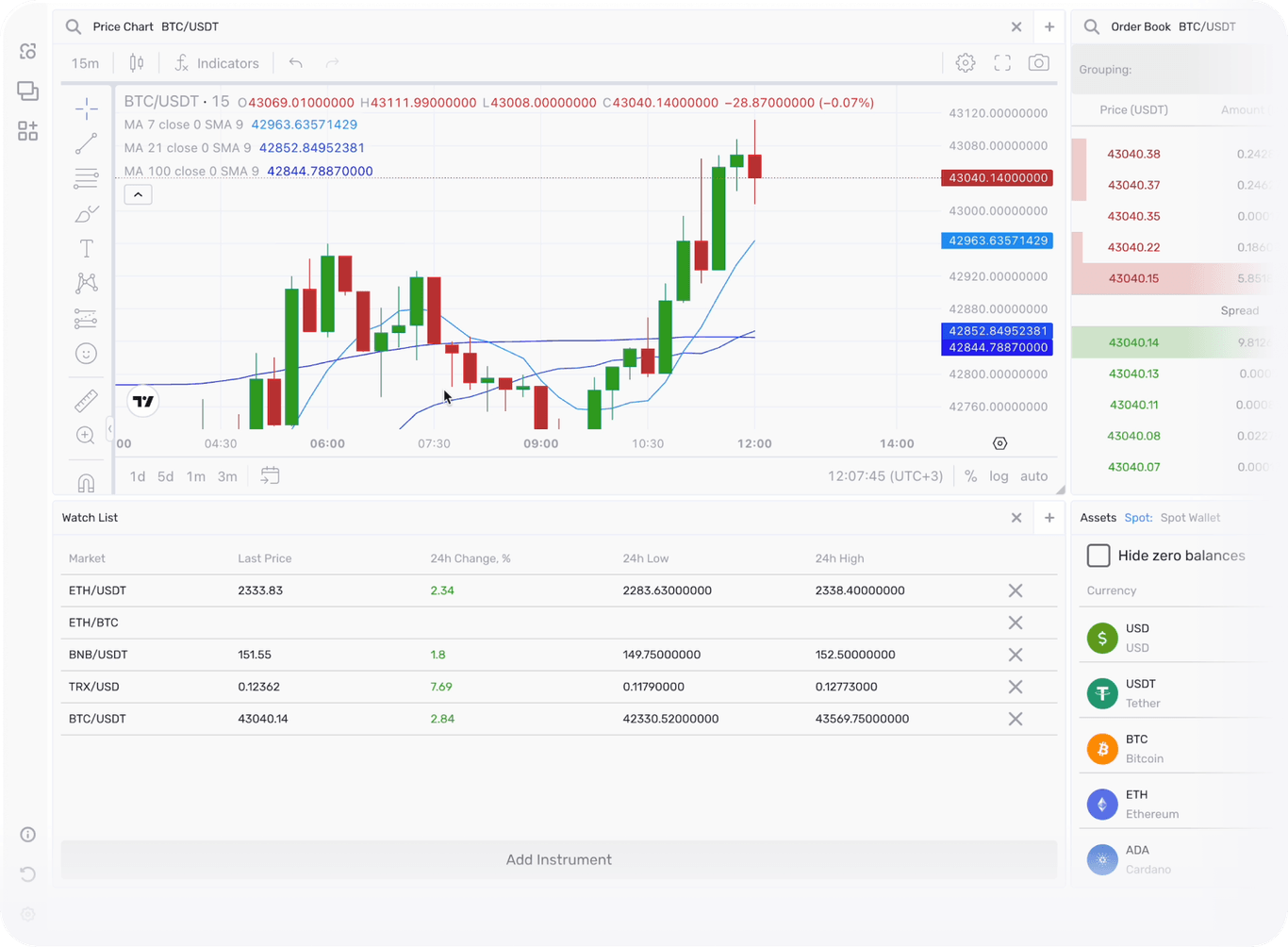Open chart settings gear

coord(966,63)
